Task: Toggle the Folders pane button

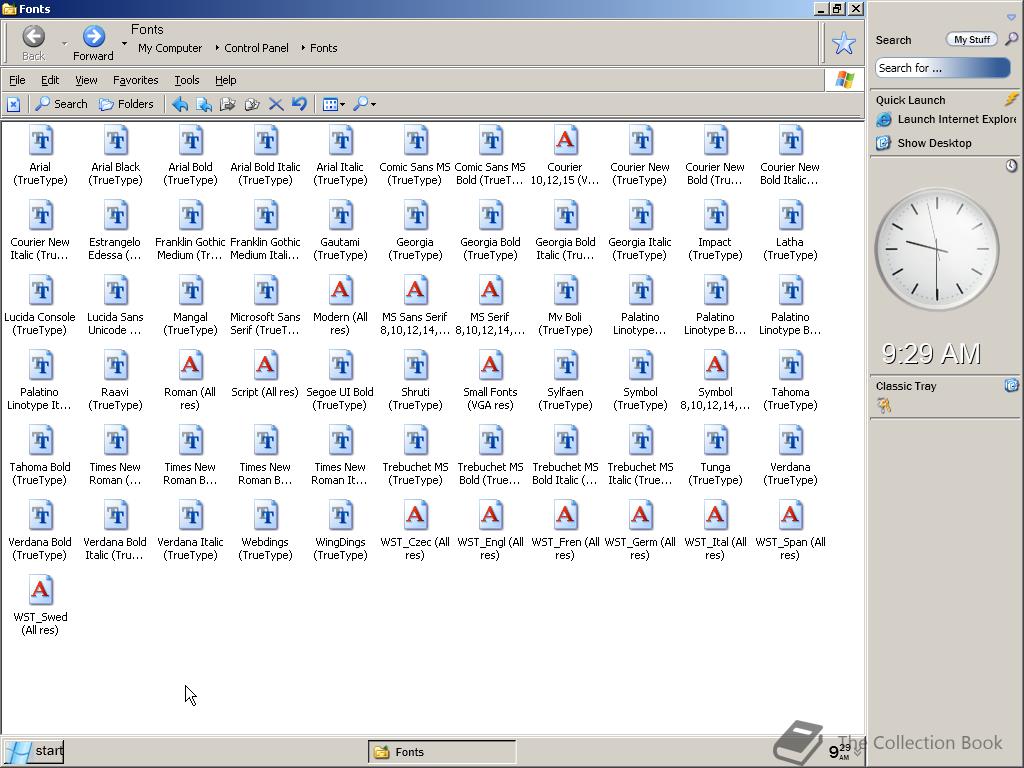Action: [x=127, y=104]
